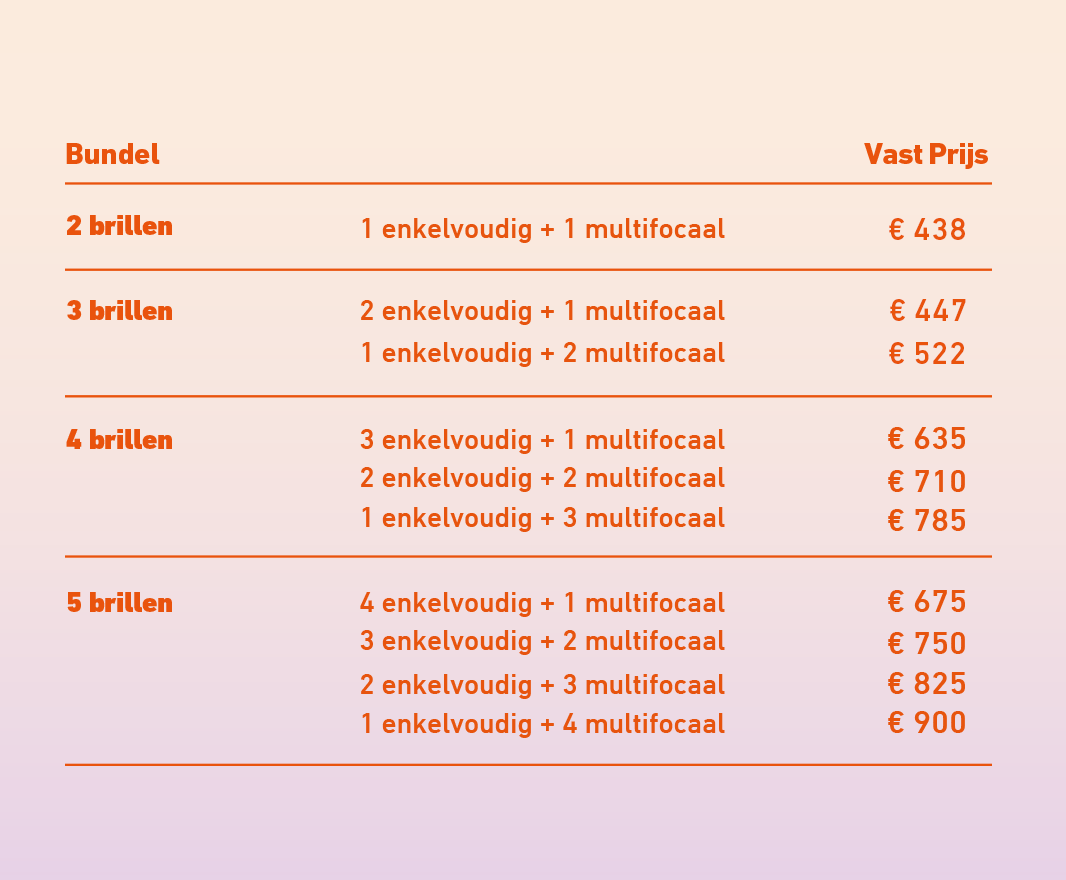Click the € 438 price
This screenshot has height=880, width=1066.
pos(927,231)
